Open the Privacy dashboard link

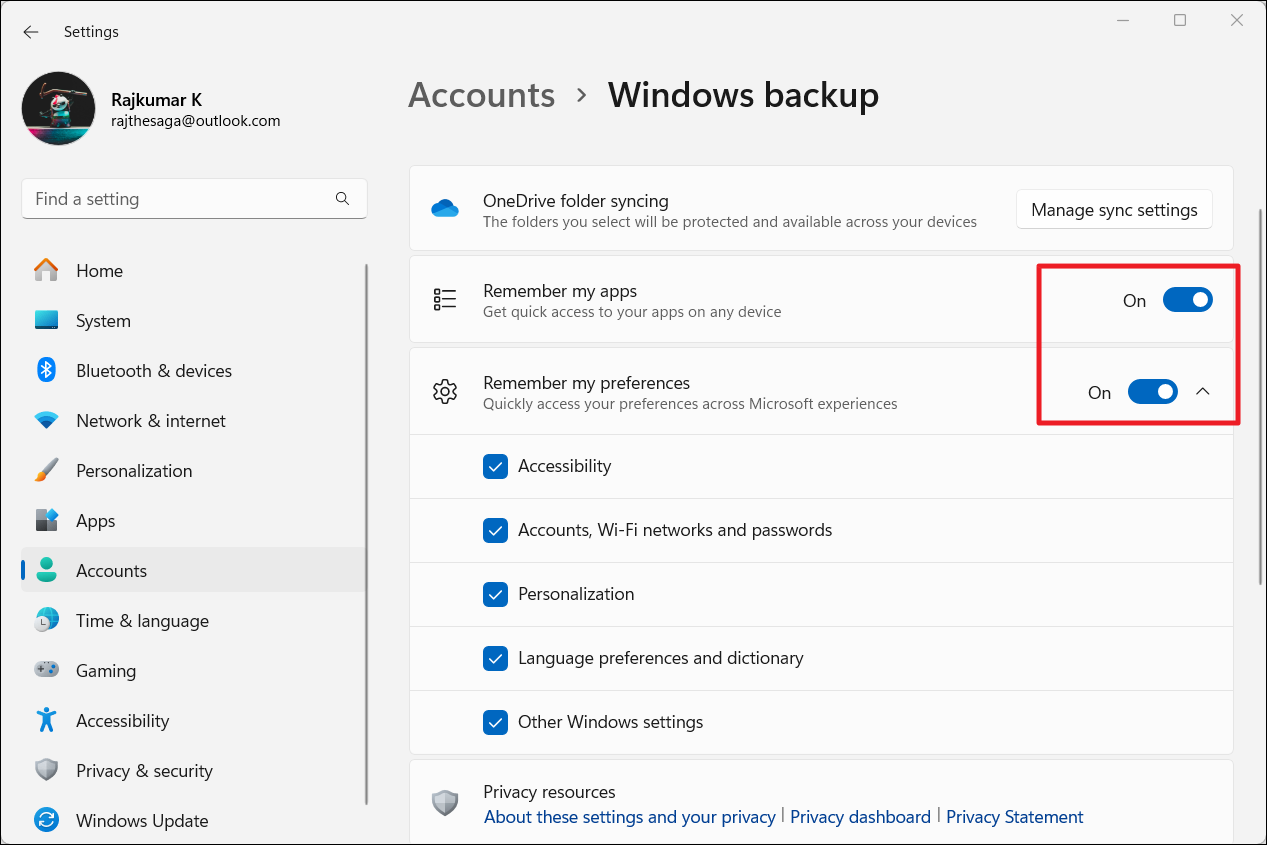tap(860, 817)
